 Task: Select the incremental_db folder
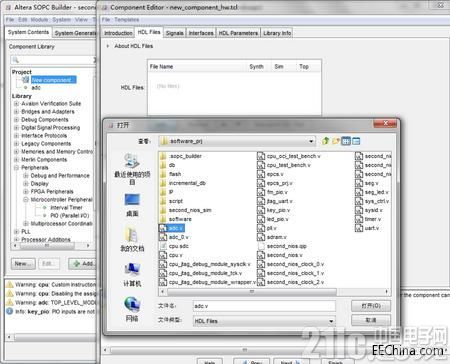183,183
